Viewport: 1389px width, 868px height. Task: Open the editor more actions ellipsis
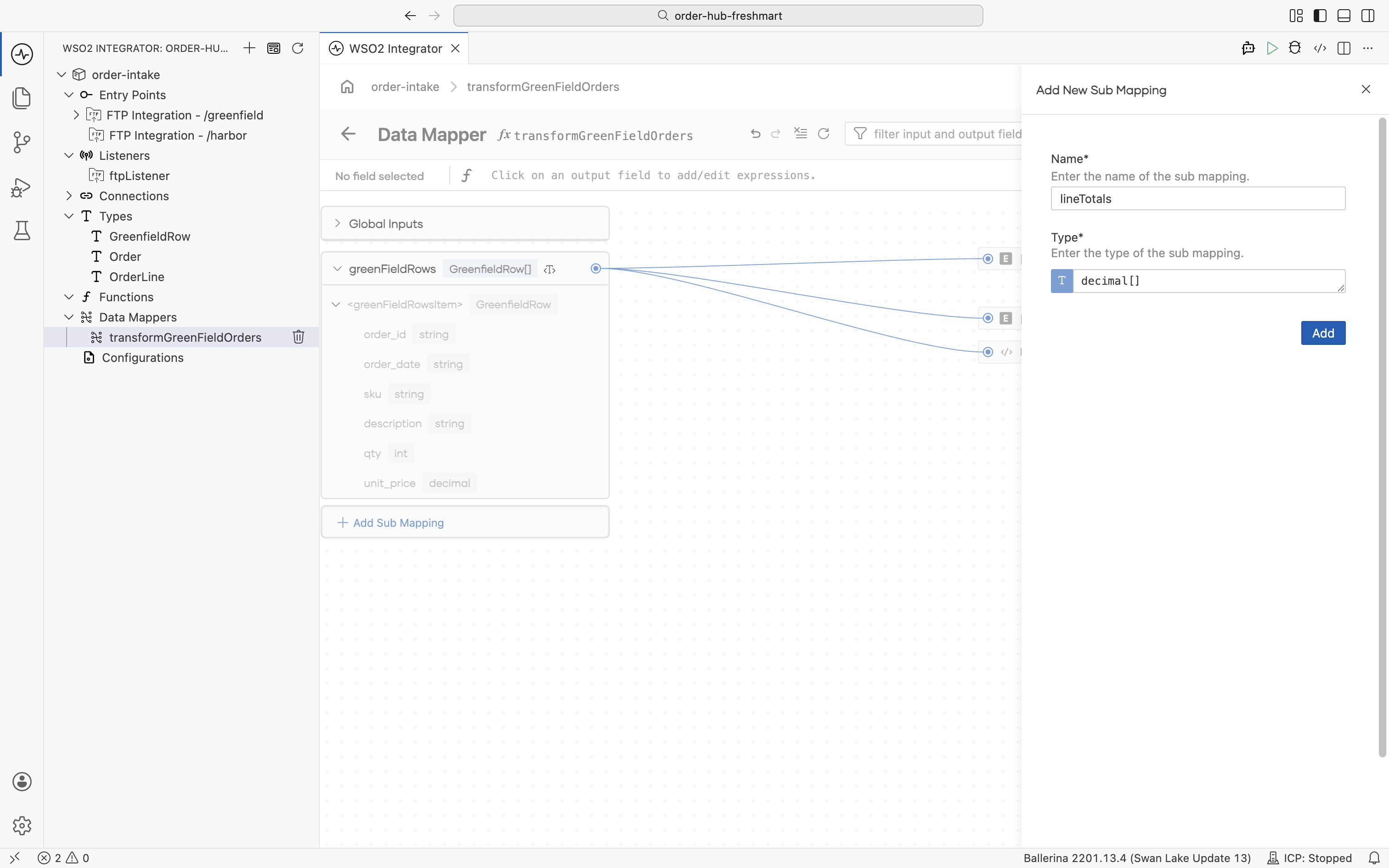pos(1368,48)
